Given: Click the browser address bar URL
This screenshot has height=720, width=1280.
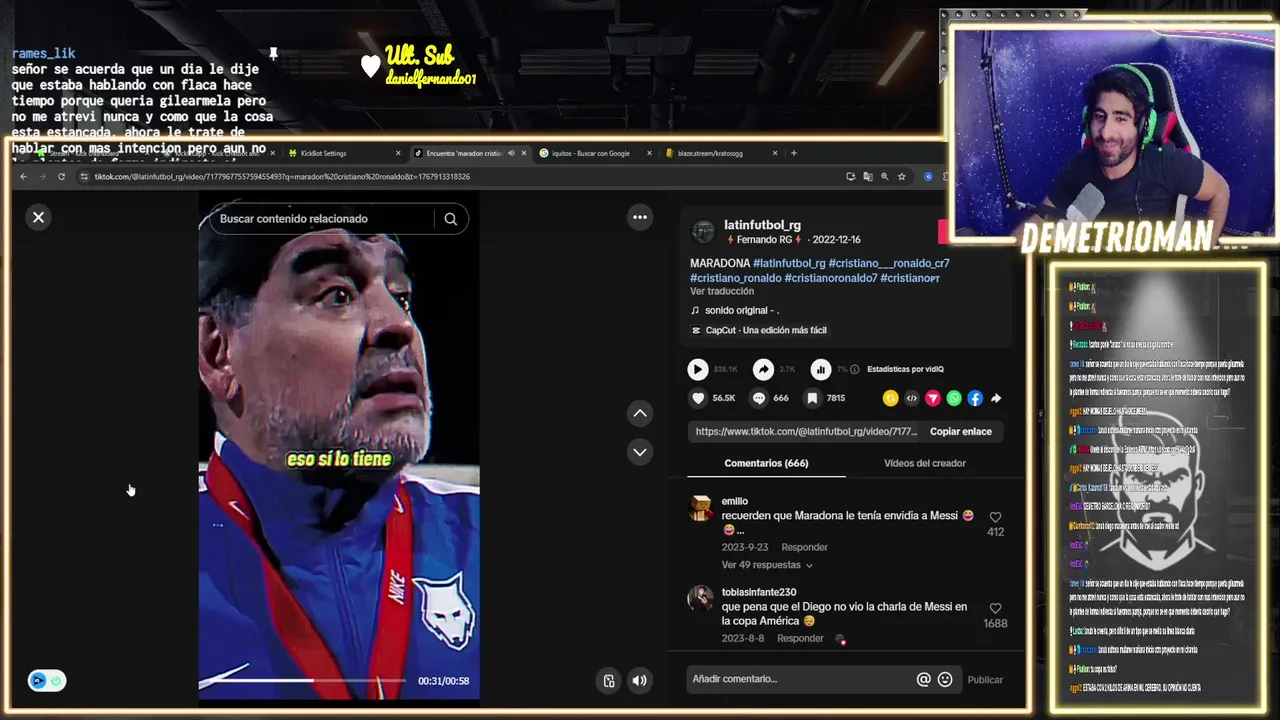Looking at the screenshot, I should (x=282, y=177).
